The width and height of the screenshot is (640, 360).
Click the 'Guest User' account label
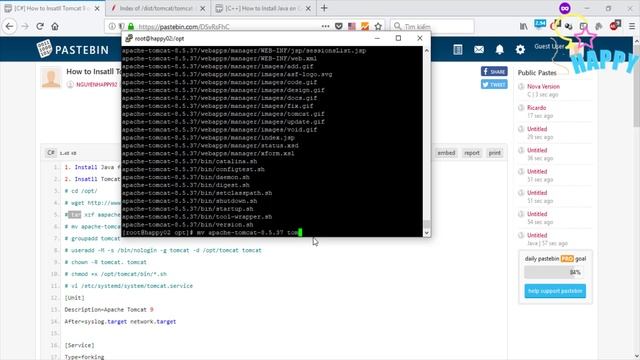tap(549, 47)
